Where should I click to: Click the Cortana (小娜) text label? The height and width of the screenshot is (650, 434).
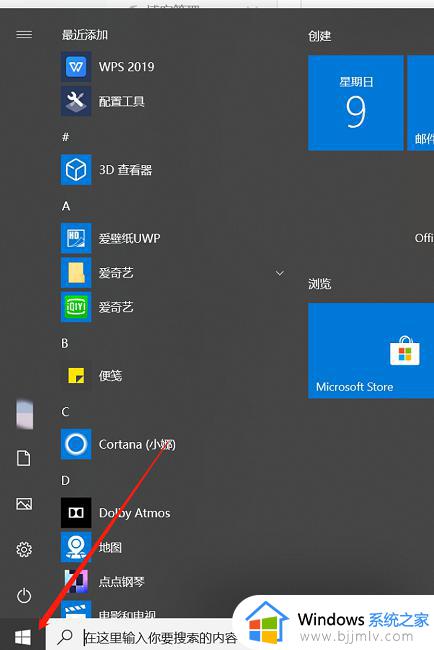(x=137, y=444)
